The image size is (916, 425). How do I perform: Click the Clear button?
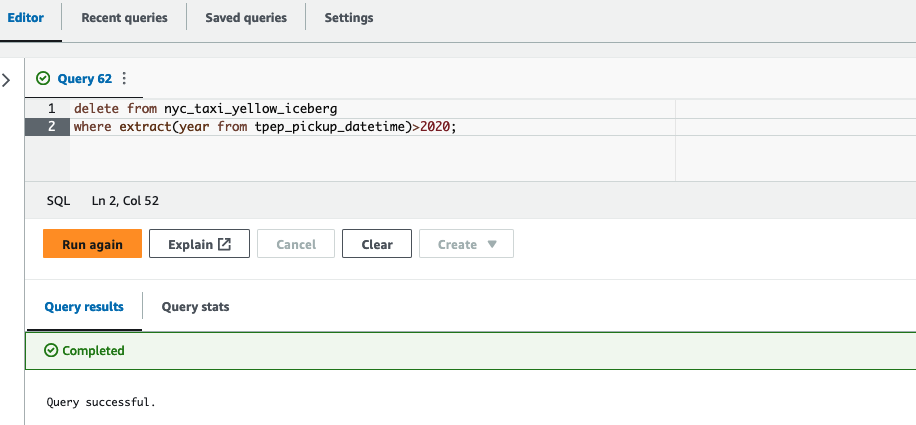(377, 244)
